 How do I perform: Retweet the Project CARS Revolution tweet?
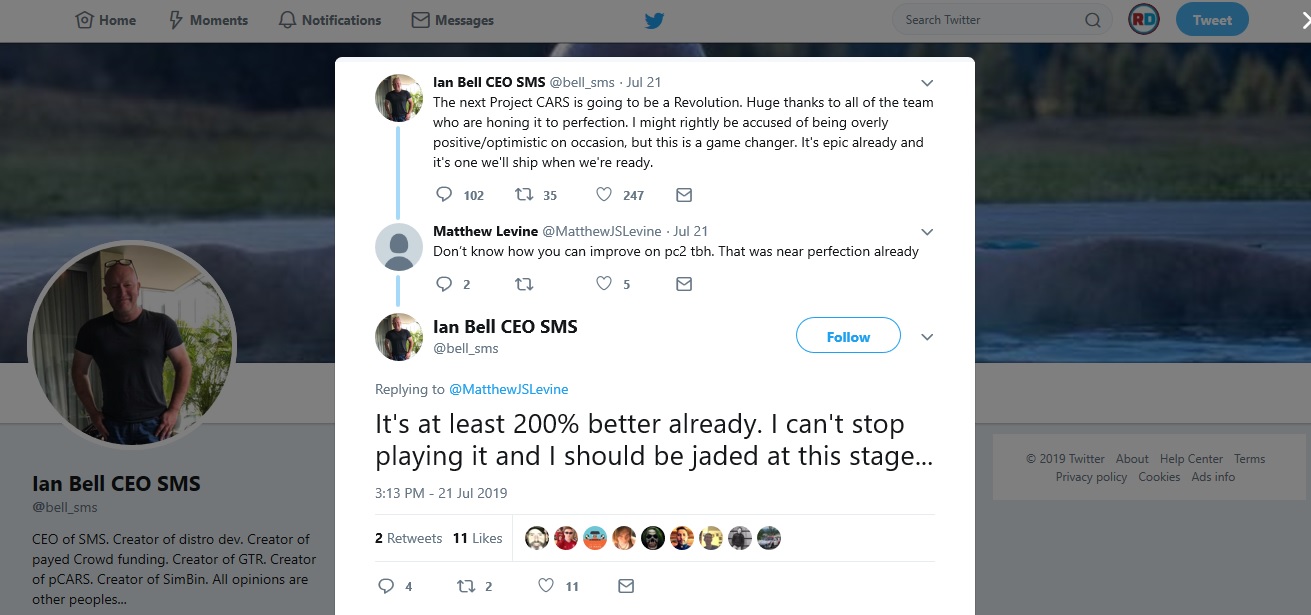524,195
